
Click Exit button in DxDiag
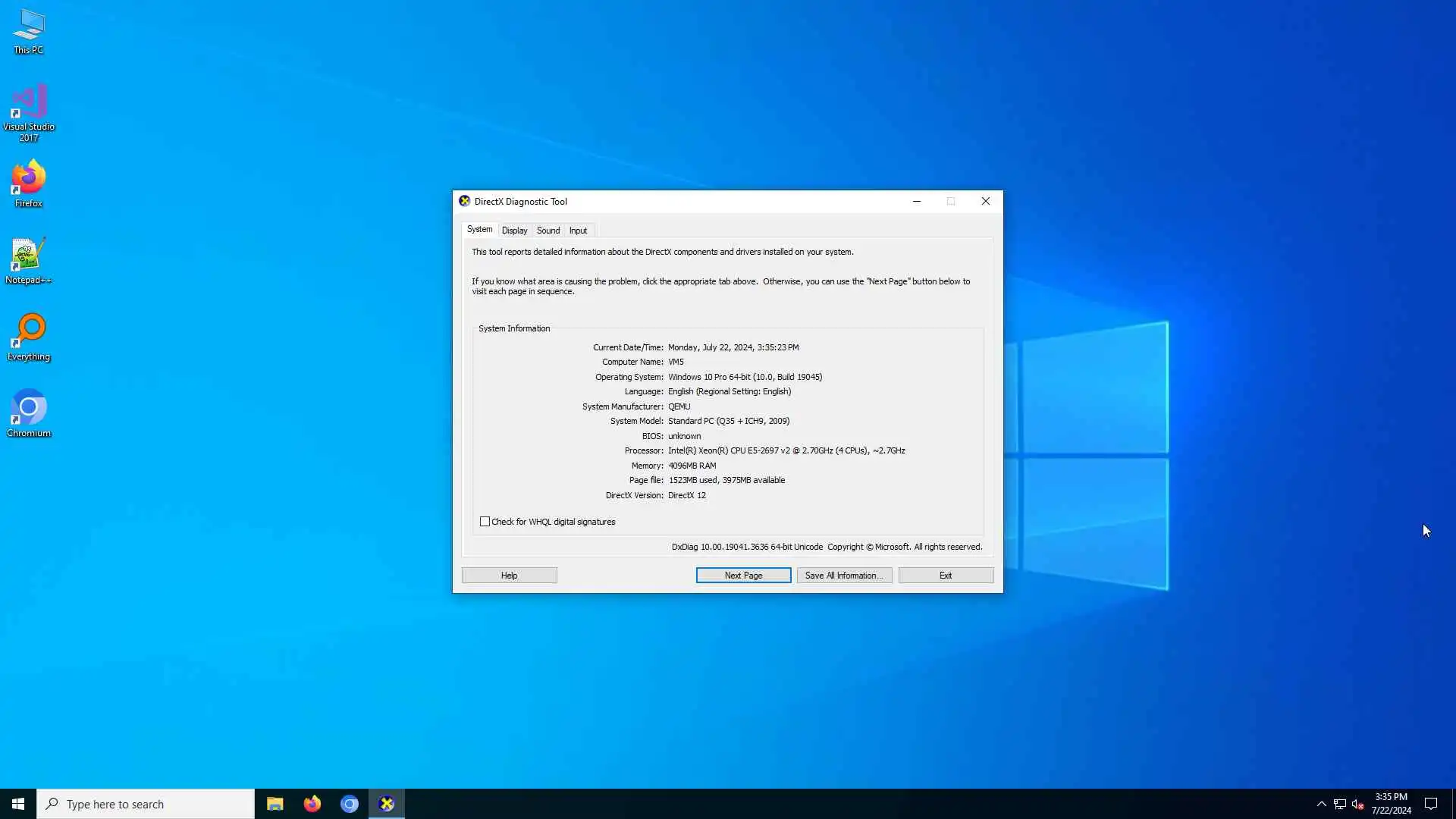946,576
